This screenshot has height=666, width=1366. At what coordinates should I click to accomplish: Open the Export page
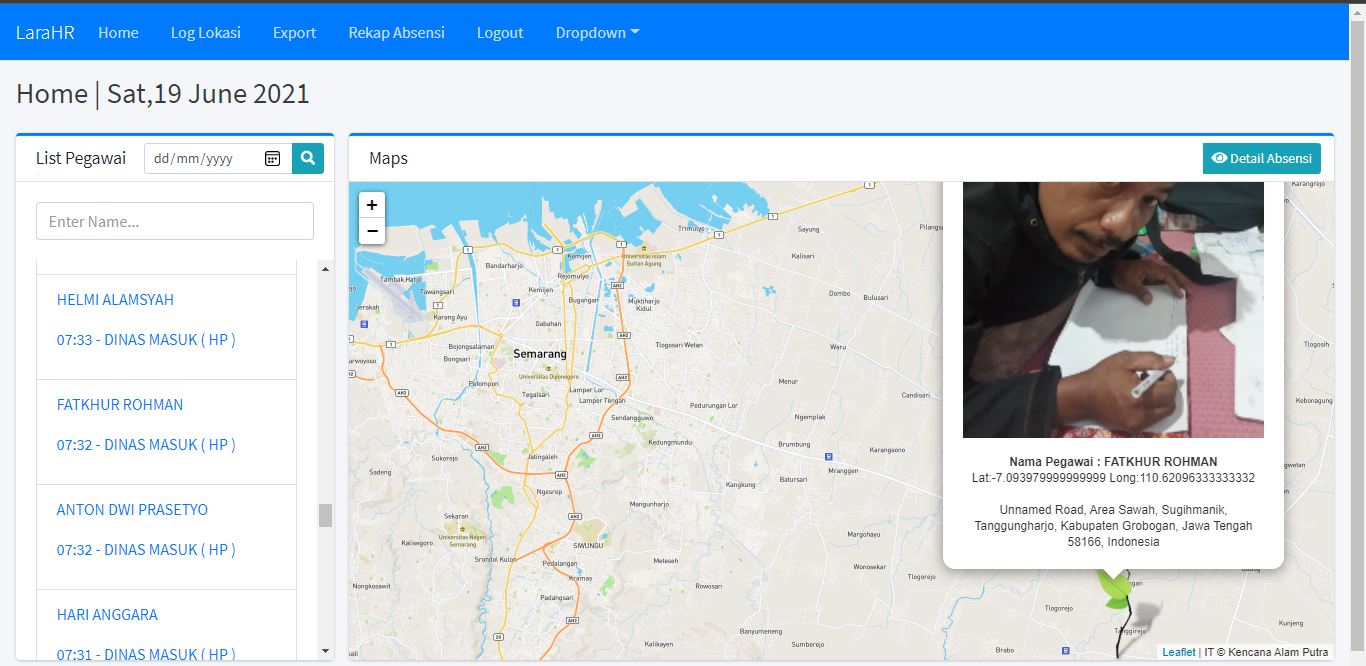294,32
